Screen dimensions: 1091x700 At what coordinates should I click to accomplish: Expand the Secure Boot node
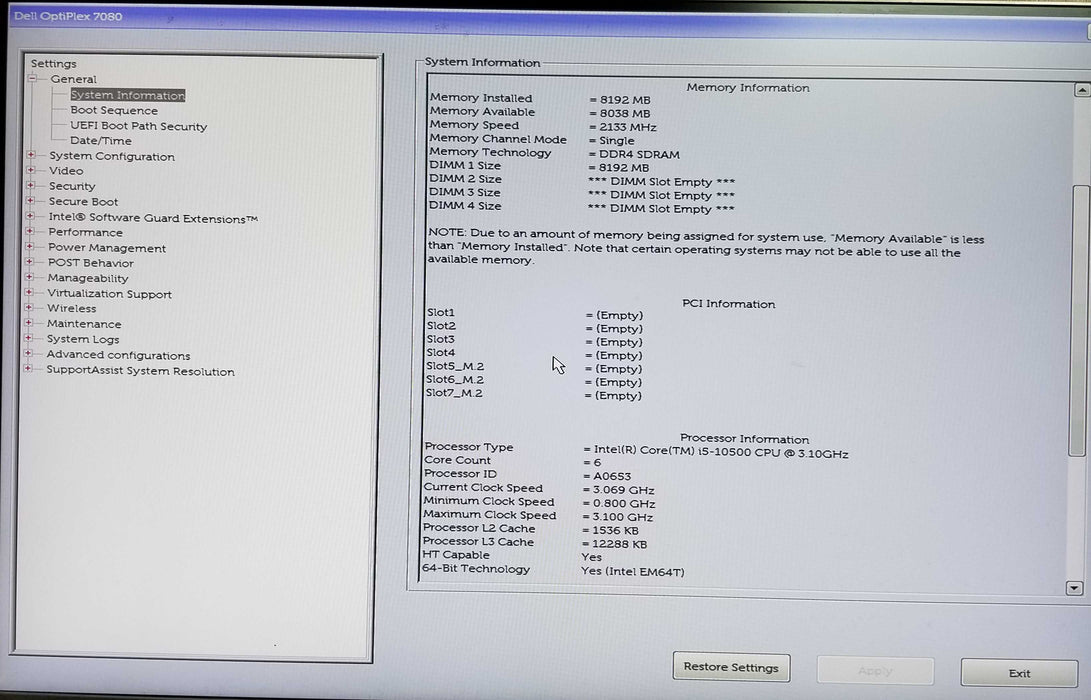tap(31, 200)
